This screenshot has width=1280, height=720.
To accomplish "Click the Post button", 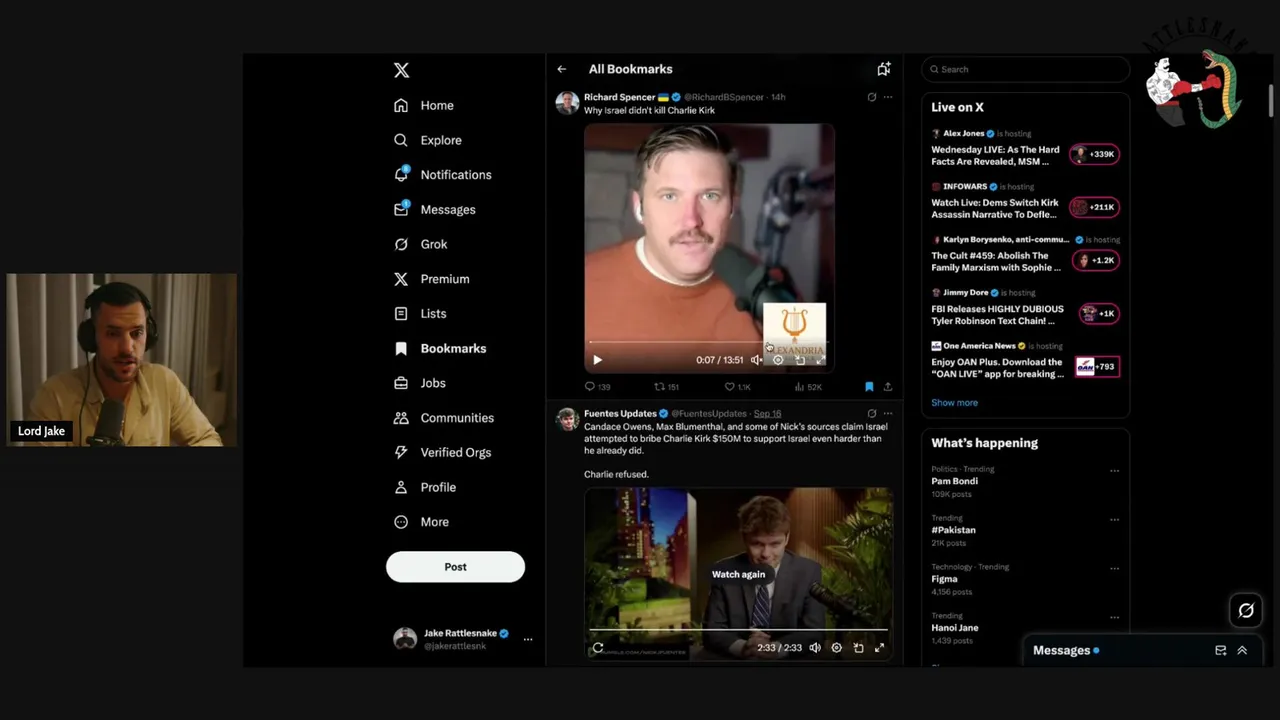I will coord(455,567).
